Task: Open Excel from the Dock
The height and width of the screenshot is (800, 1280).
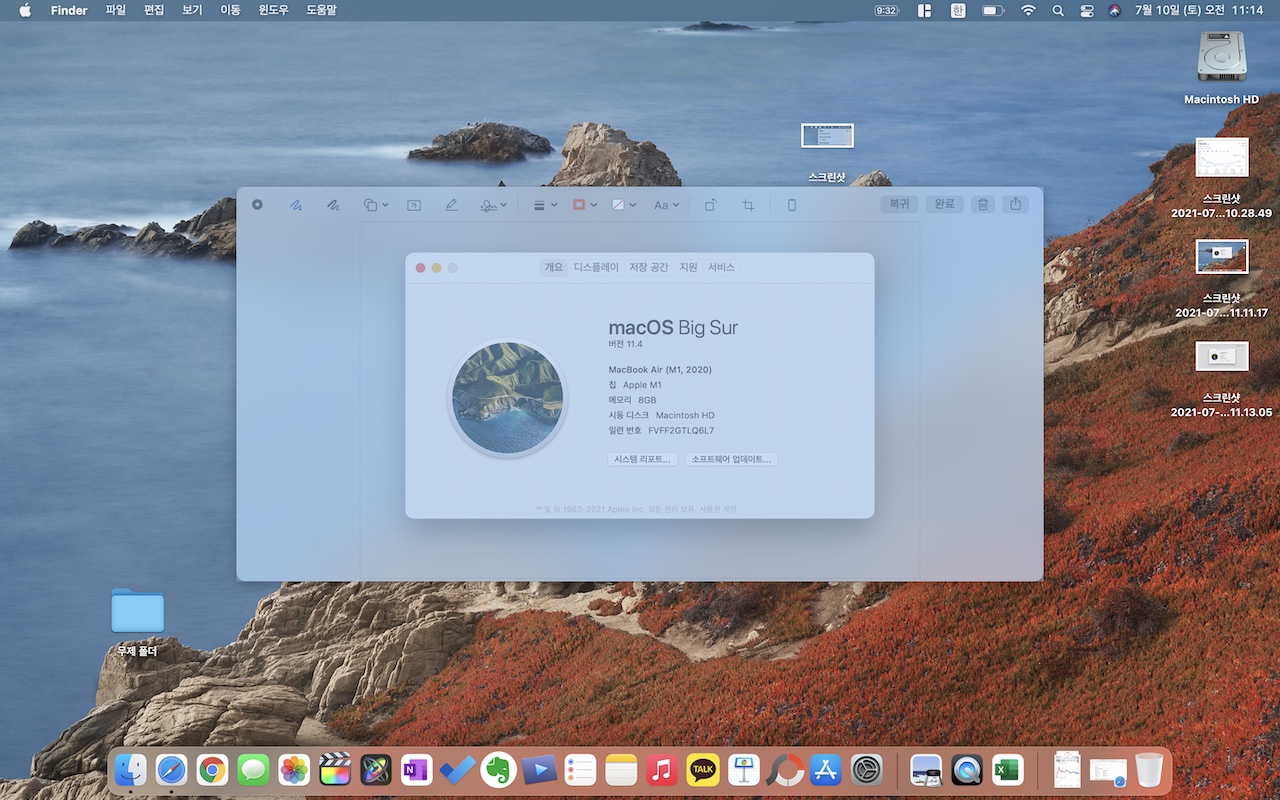Action: point(1007,770)
